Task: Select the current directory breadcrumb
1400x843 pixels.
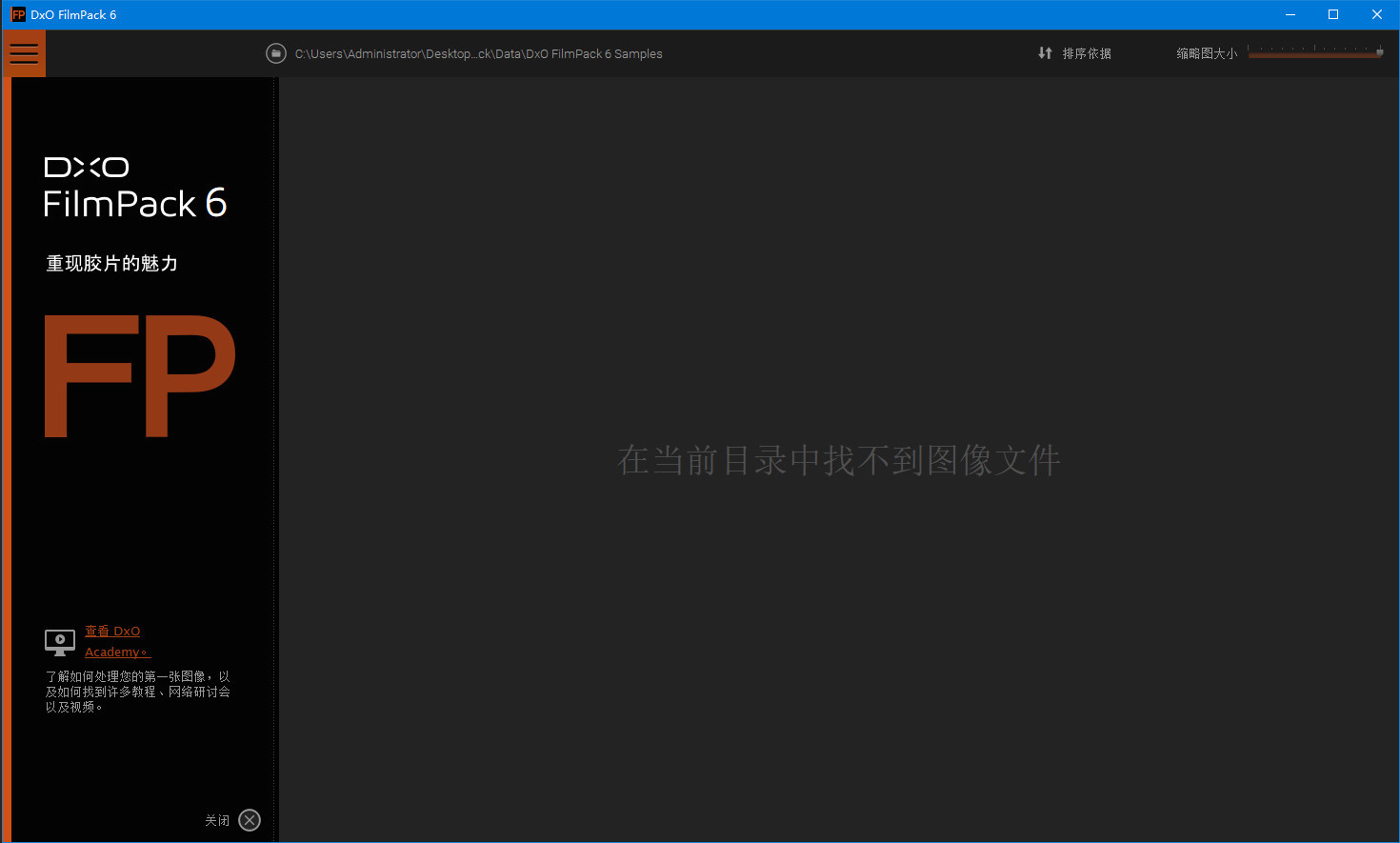Action: point(478,53)
